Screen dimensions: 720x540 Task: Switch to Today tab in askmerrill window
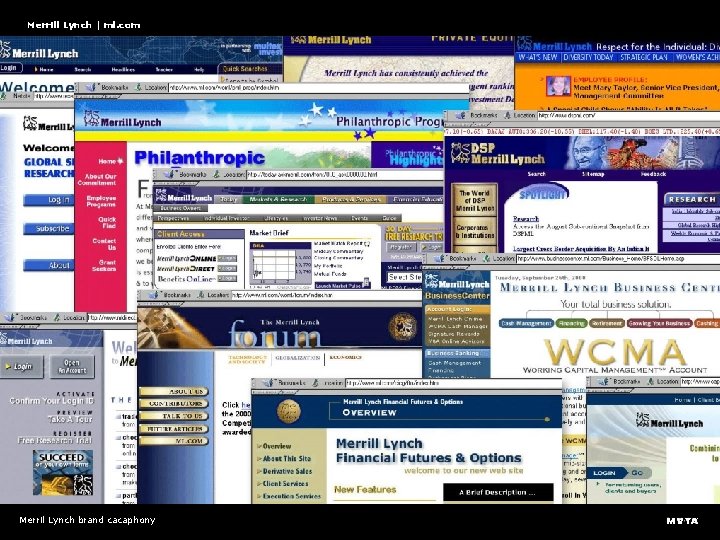pyautogui.click(x=228, y=199)
